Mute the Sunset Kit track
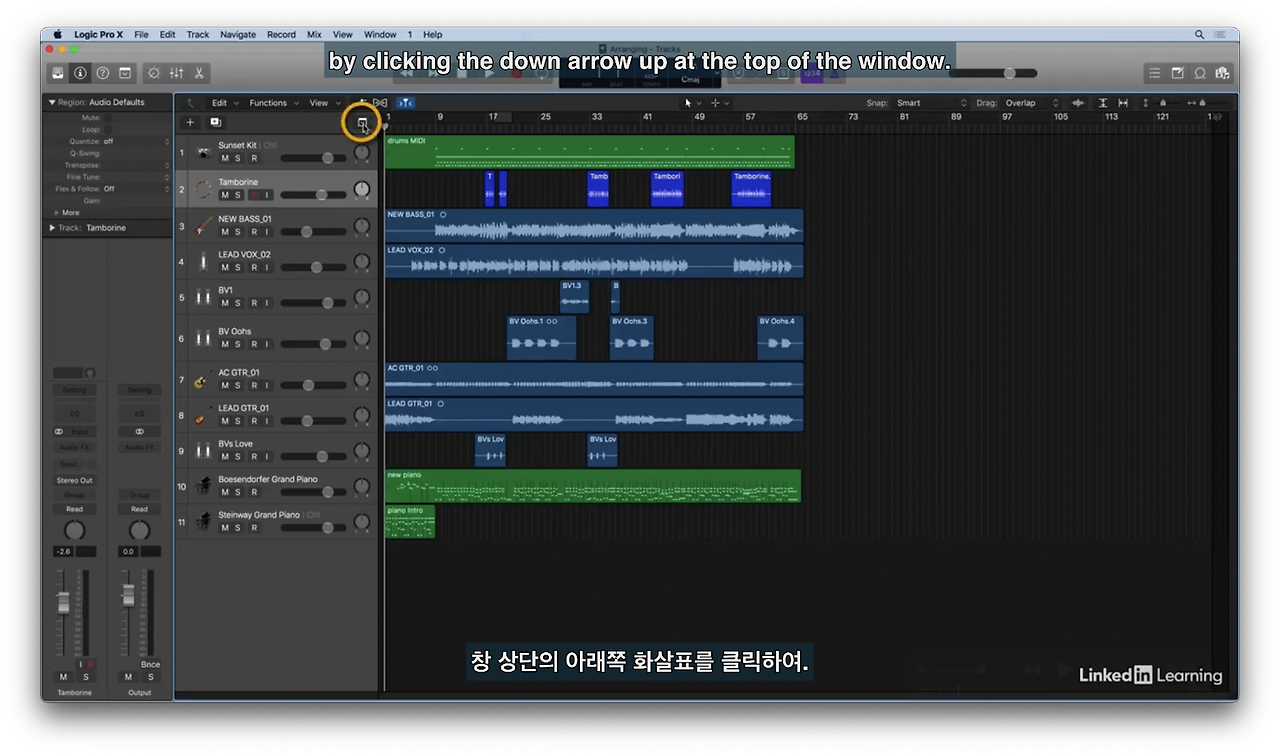Image resolution: width=1280 pixels, height=756 pixels. pyautogui.click(x=224, y=158)
